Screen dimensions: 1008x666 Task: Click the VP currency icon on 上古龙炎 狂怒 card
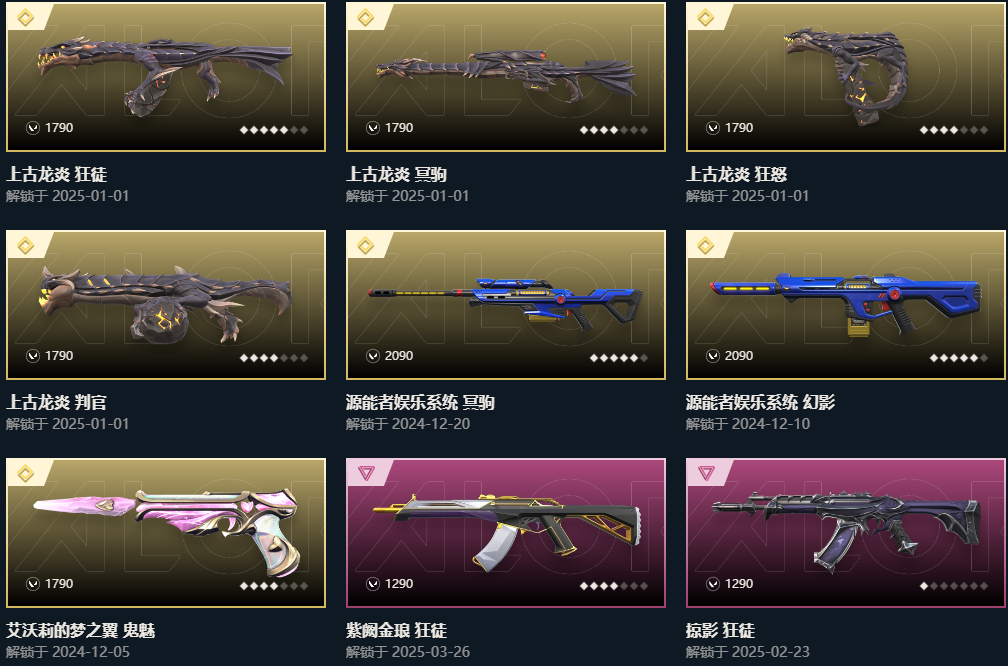(713, 127)
